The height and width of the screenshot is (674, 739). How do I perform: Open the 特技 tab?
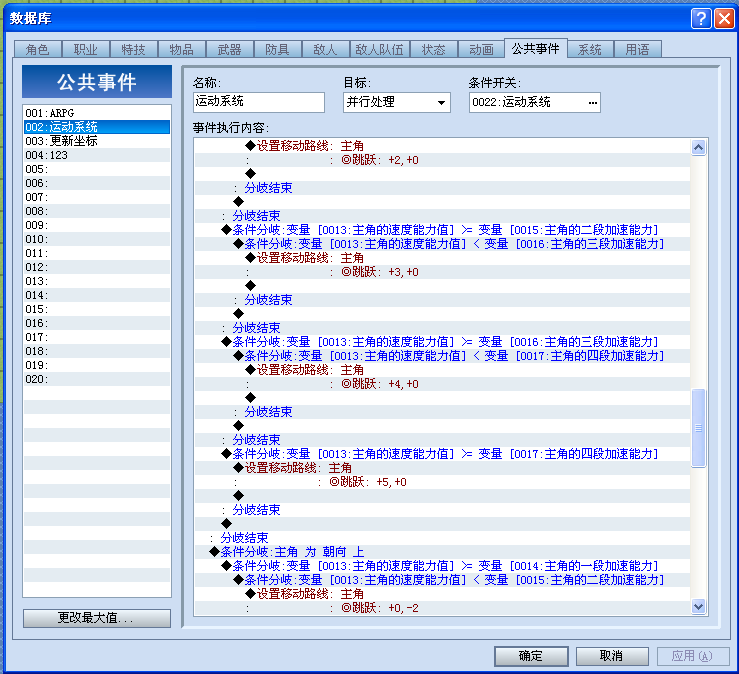click(133, 49)
